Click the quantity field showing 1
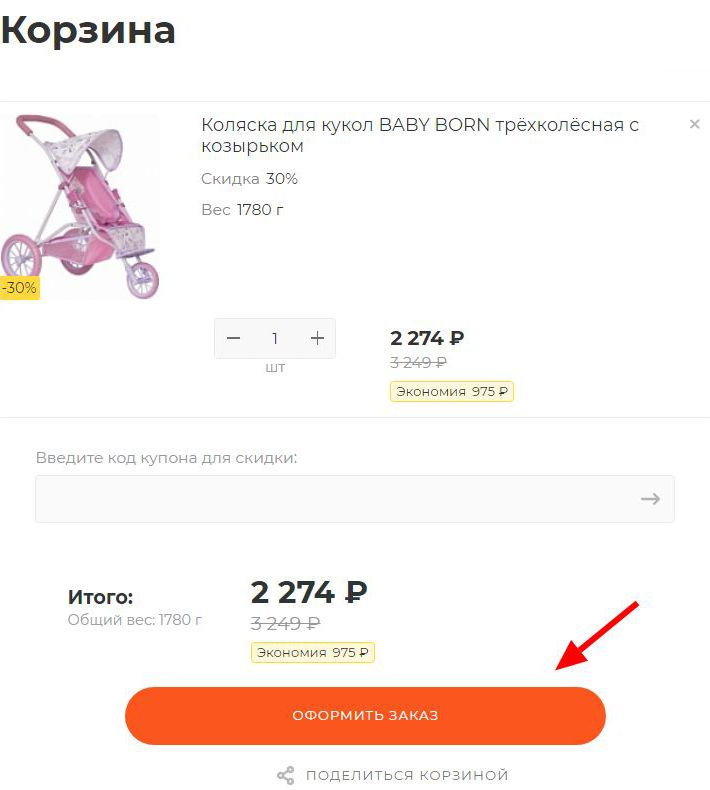The height and width of the screenshot is (790, 710). click(275, 338)
